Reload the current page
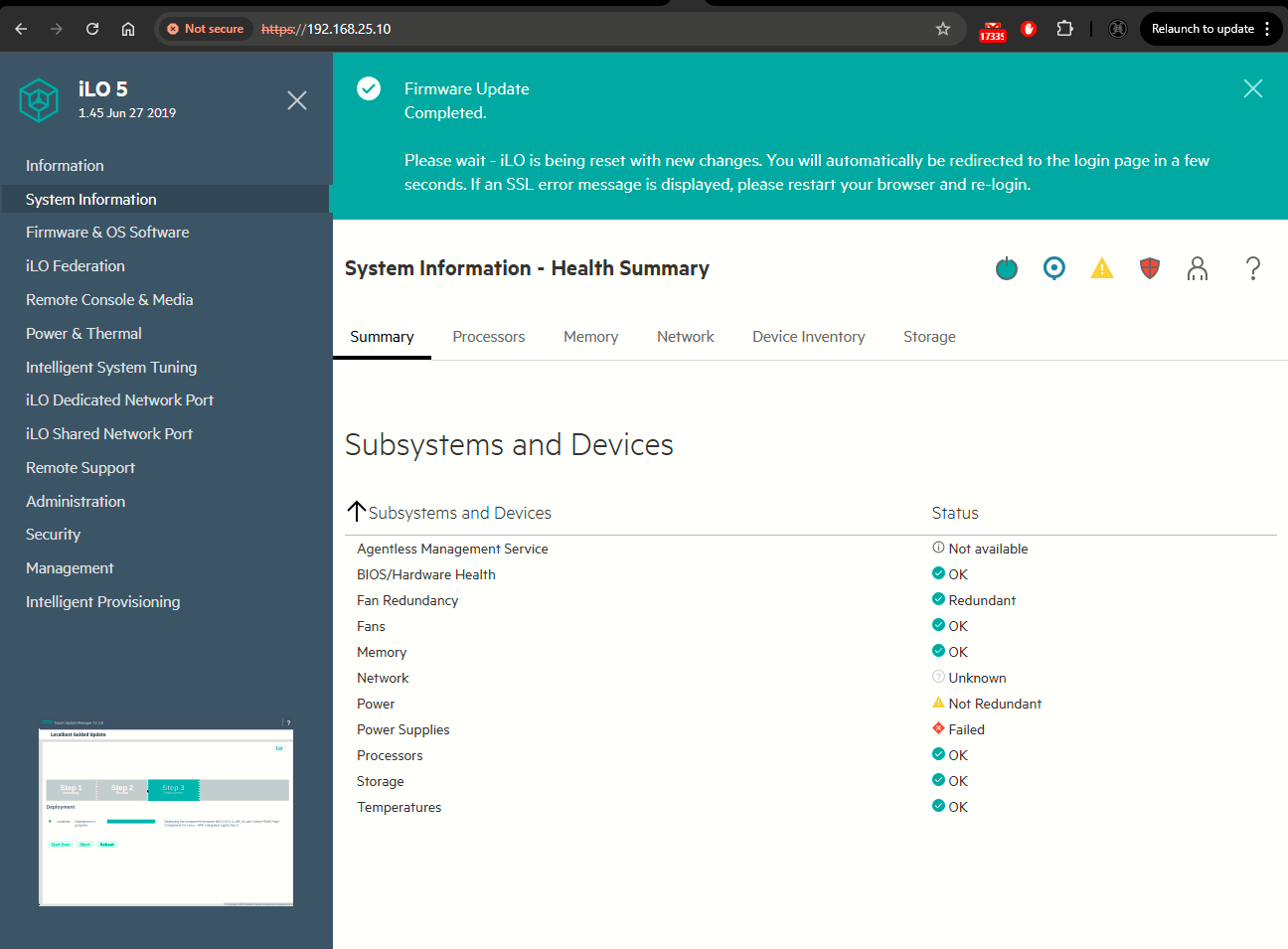The width and height of the screenshot is (1288, 949). [92, 29]
